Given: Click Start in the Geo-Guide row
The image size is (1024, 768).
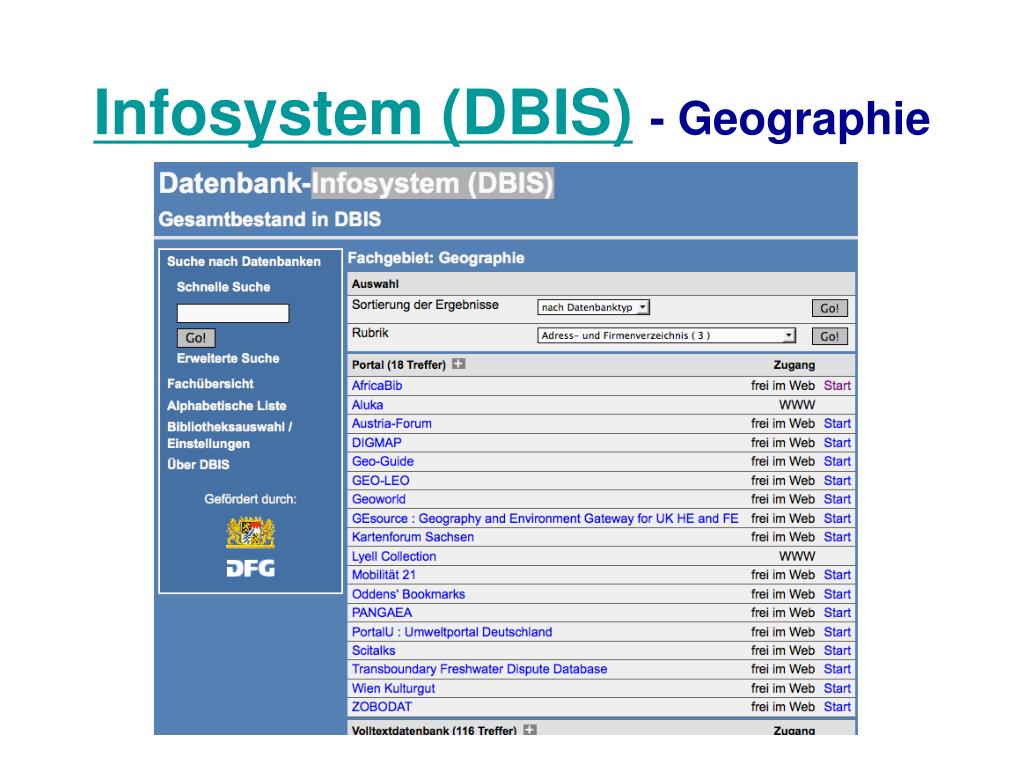Looking at the screenshot, I should 837,461.
